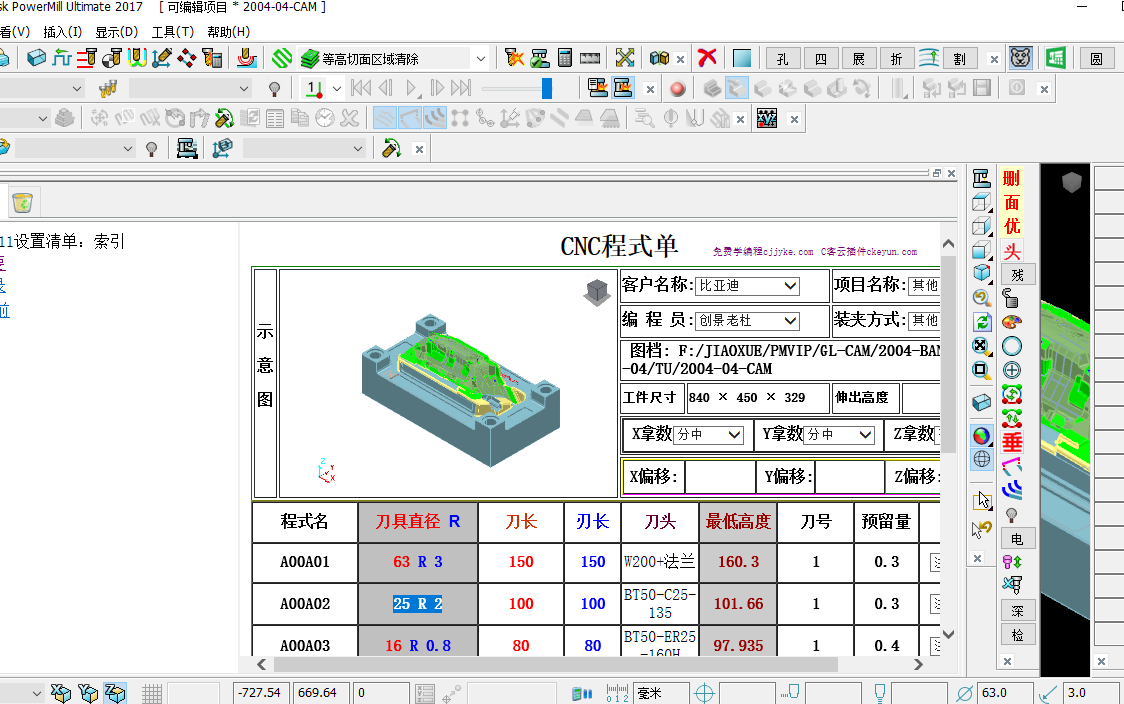Open the 客户名称 dropdown showing 比亚迪

pyautogui.click(x=747, y=285)
